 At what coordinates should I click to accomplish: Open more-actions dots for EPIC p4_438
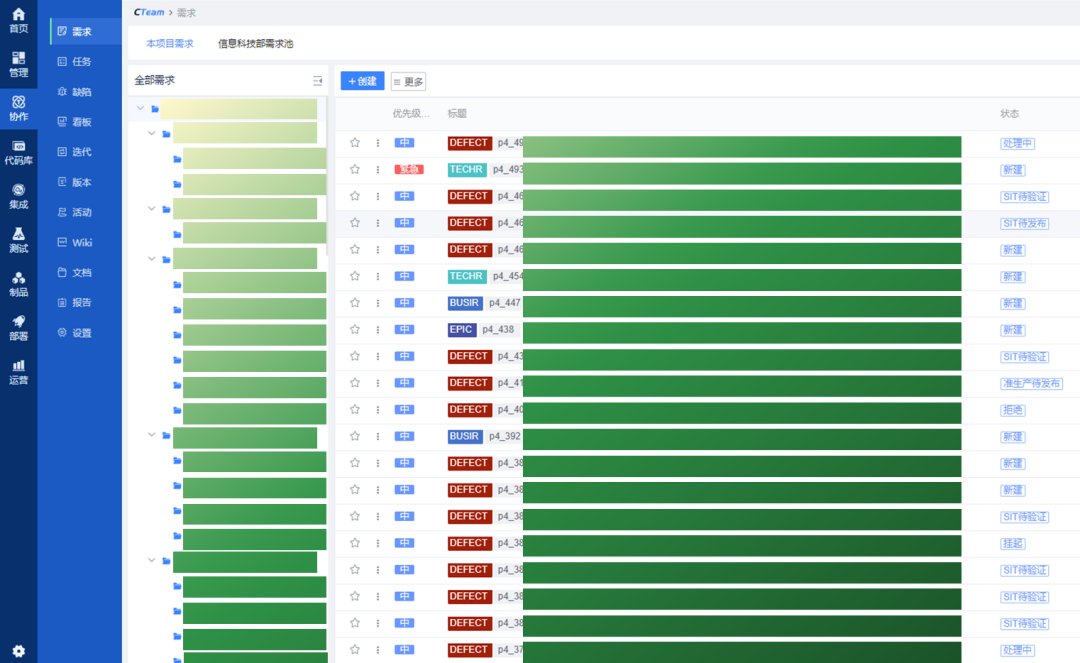tap(377, 330)
